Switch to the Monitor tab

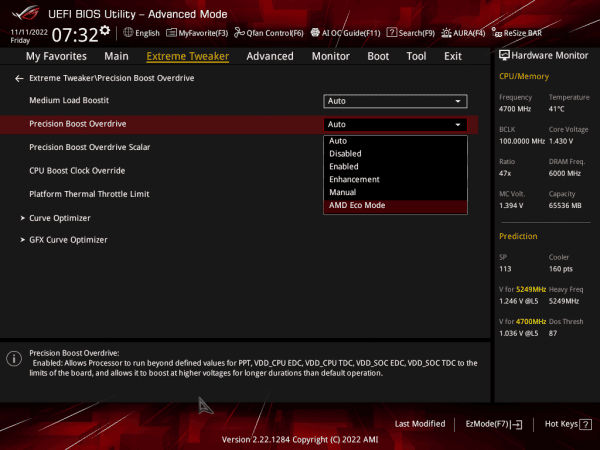click(x=330, y=57)
